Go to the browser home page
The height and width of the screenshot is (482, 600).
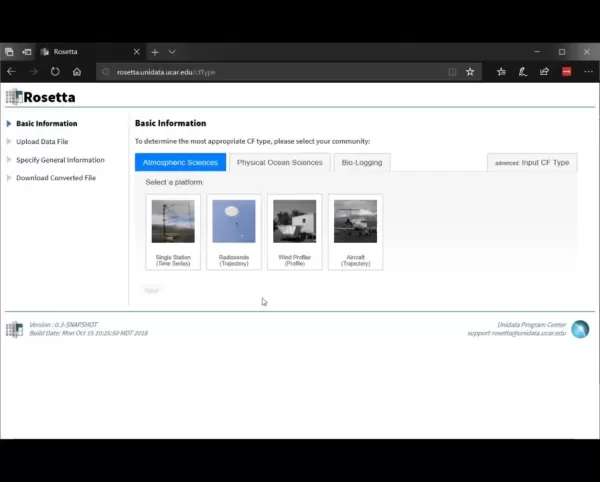(x=77, y=72)
